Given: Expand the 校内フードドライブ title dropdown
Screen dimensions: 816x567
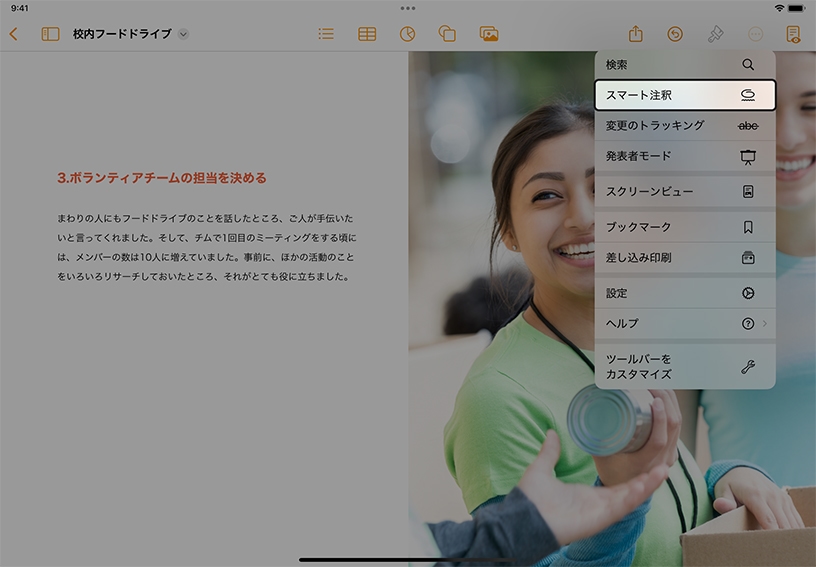Looking at the screenshot, I should coord(183,34).
